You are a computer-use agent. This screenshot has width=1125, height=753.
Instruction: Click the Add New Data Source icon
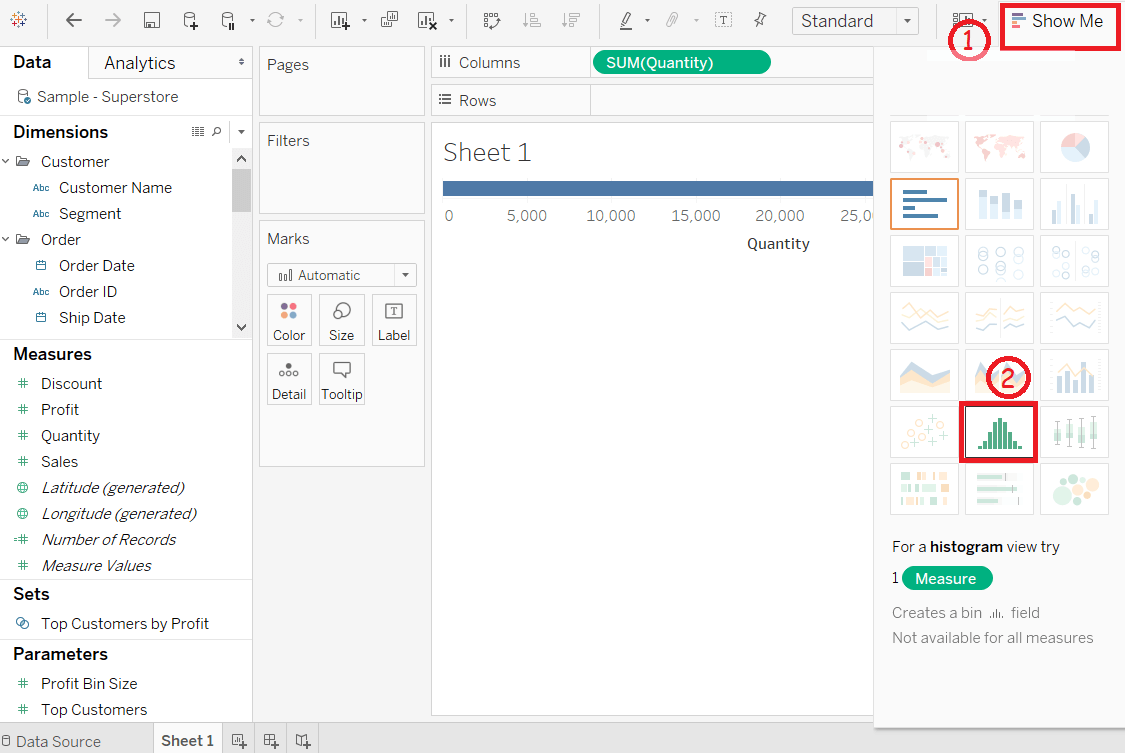[x=190, y=20]
